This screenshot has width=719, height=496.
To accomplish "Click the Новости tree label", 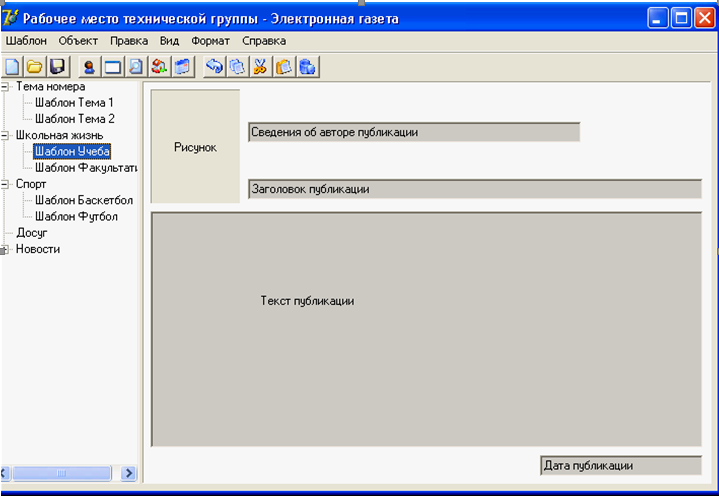I will [38, 249].
